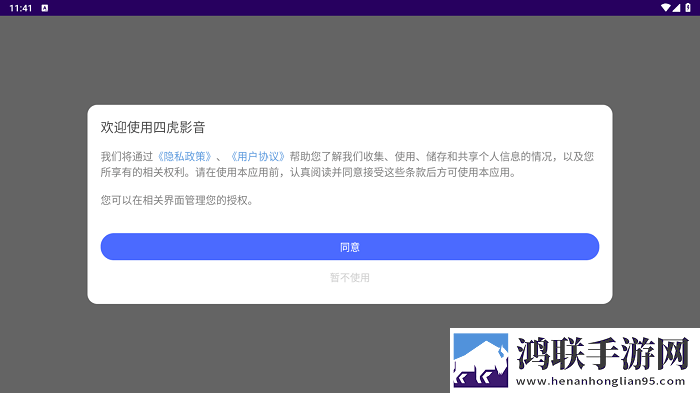Open the 《隐私政策》 privacy policy link

184,157
